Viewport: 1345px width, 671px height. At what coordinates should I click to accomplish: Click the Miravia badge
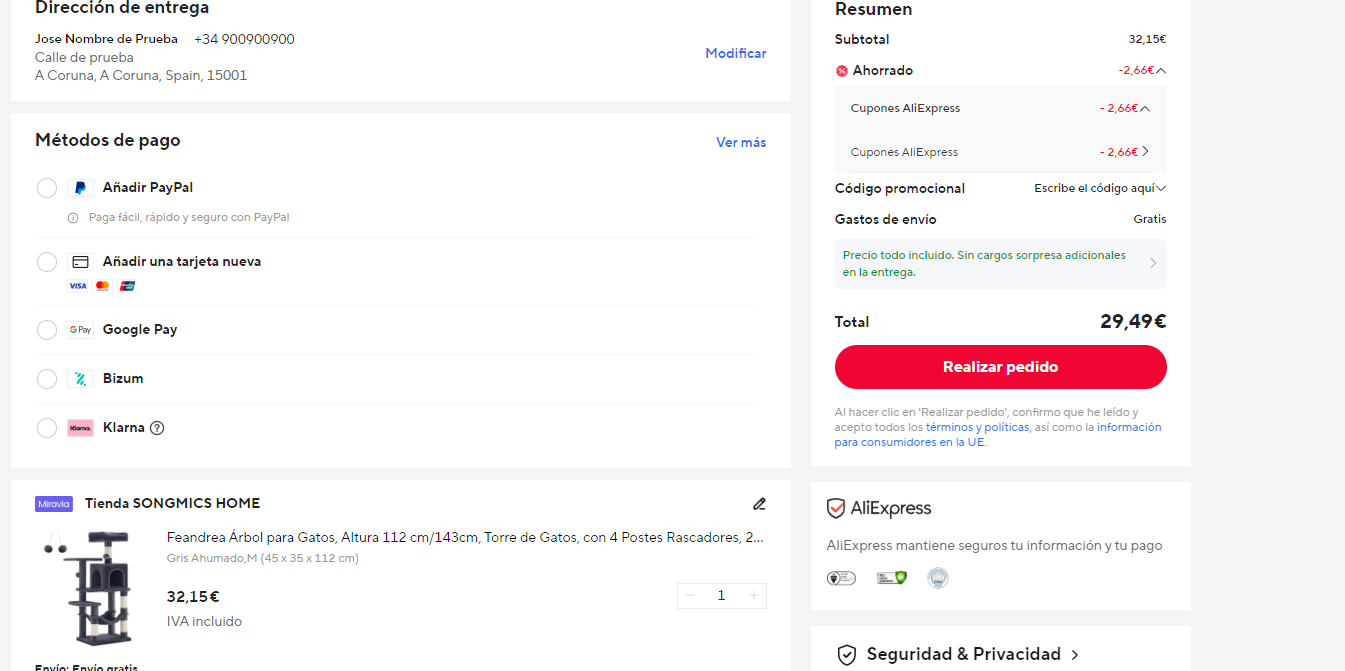(54, 504)
